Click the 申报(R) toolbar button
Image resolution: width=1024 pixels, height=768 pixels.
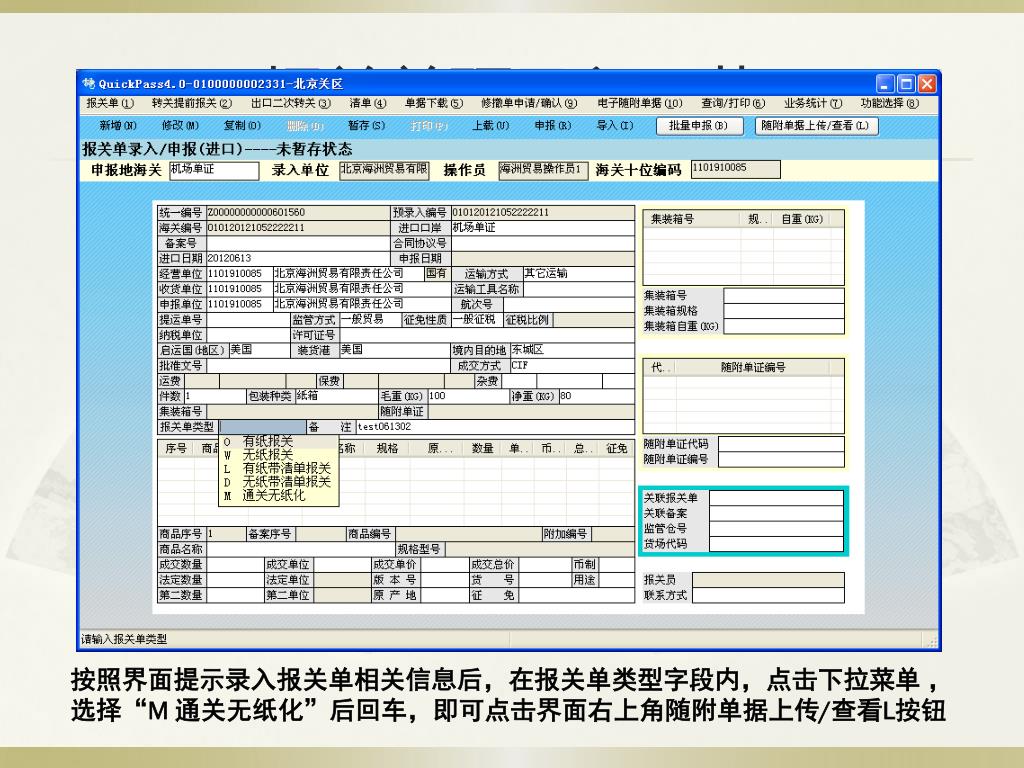pyautogui.click(x=552, y=125)
